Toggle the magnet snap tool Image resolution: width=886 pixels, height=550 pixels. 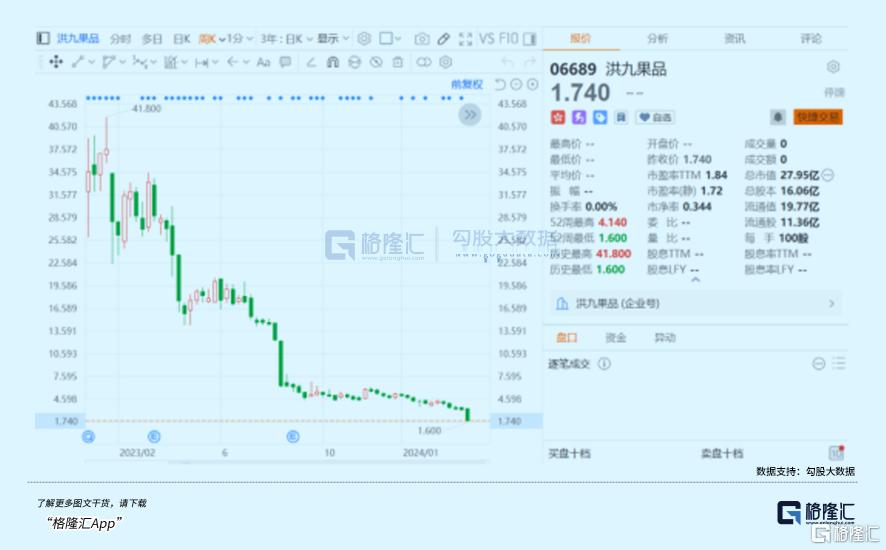[x=333, y=62]
